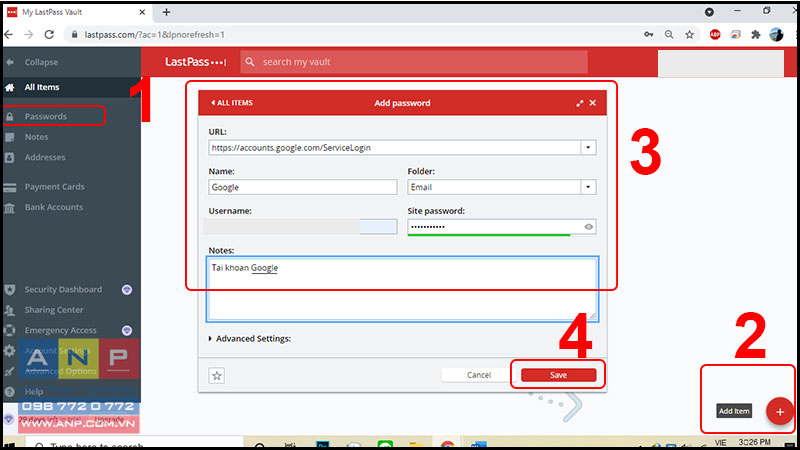
Task: Open the Extensions puzzle icon
Action: click(756, 35)
